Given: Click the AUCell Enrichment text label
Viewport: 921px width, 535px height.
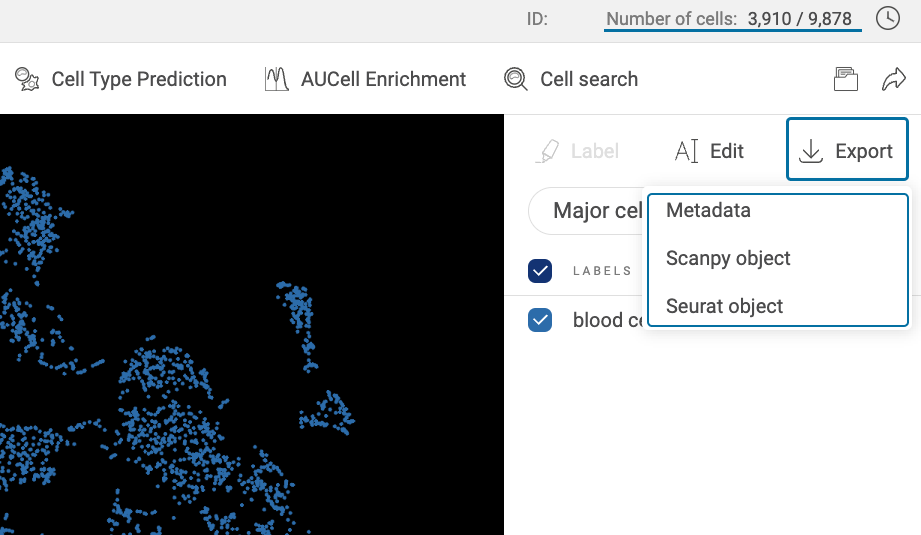Looking at the screenshot, I should coord(383,80).
